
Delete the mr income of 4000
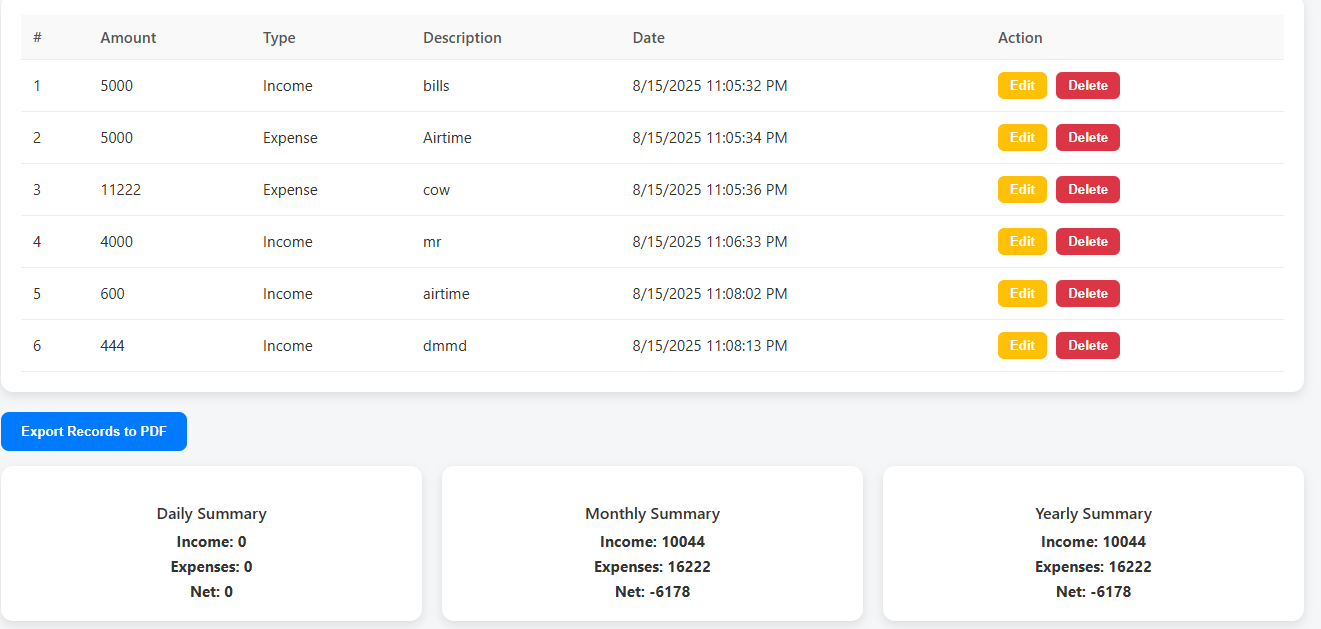pyautogui.click(x=1087, y=242)
